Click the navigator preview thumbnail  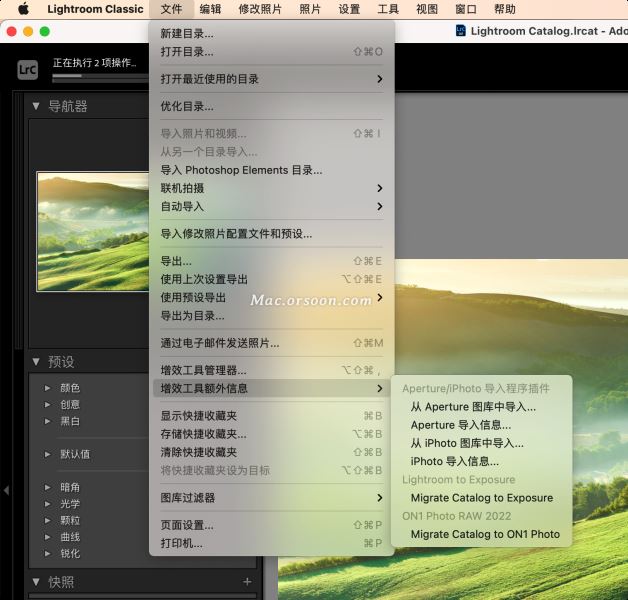point(93,232)
